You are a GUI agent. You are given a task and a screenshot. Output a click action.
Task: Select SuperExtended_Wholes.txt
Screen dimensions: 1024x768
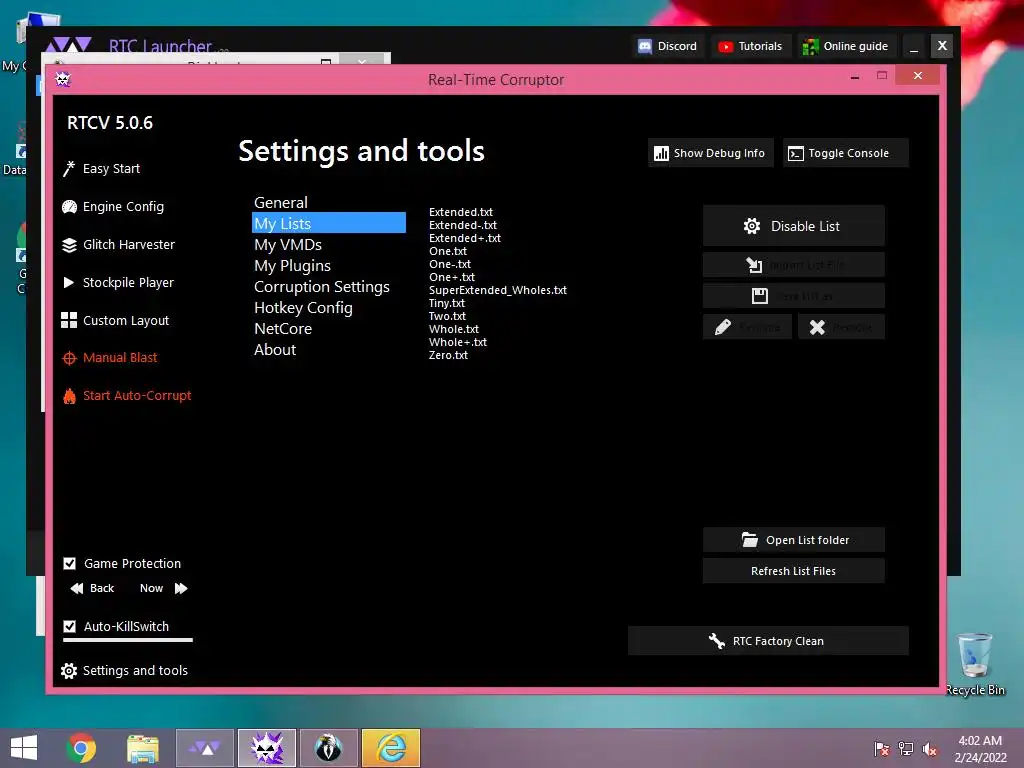(x=498, y=290)
